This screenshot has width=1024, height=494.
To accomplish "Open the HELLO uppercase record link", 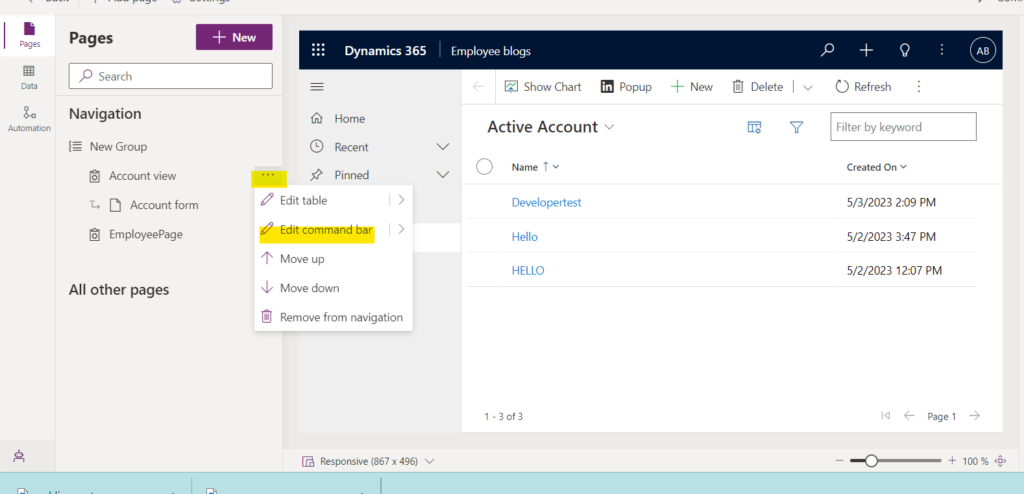I will 528,271.
